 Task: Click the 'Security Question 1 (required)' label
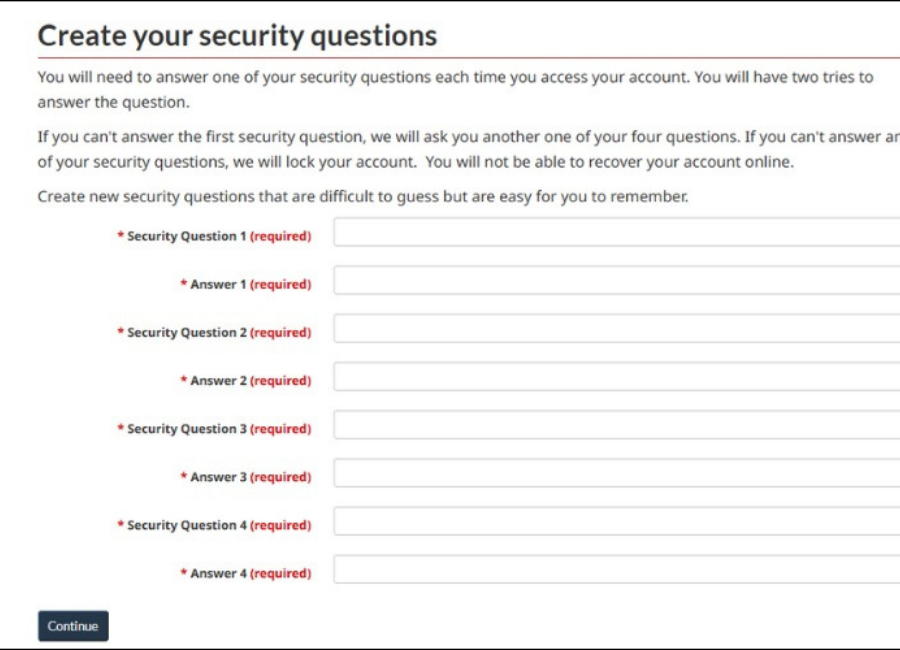214,236
